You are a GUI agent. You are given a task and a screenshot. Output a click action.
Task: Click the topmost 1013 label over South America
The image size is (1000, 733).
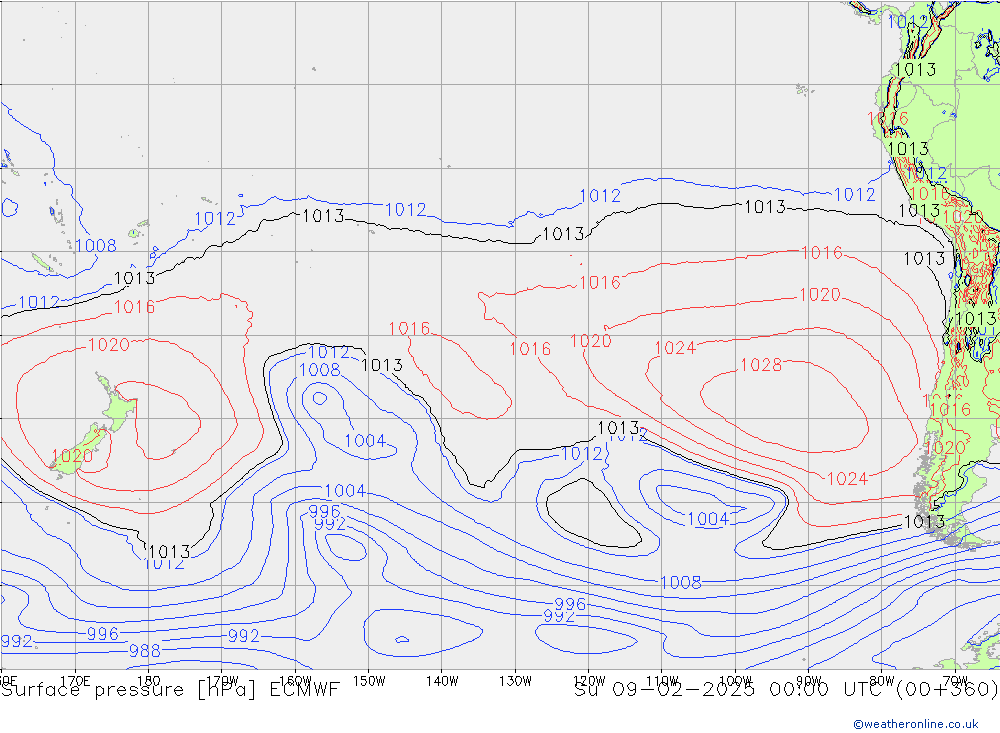pos(914,70)
